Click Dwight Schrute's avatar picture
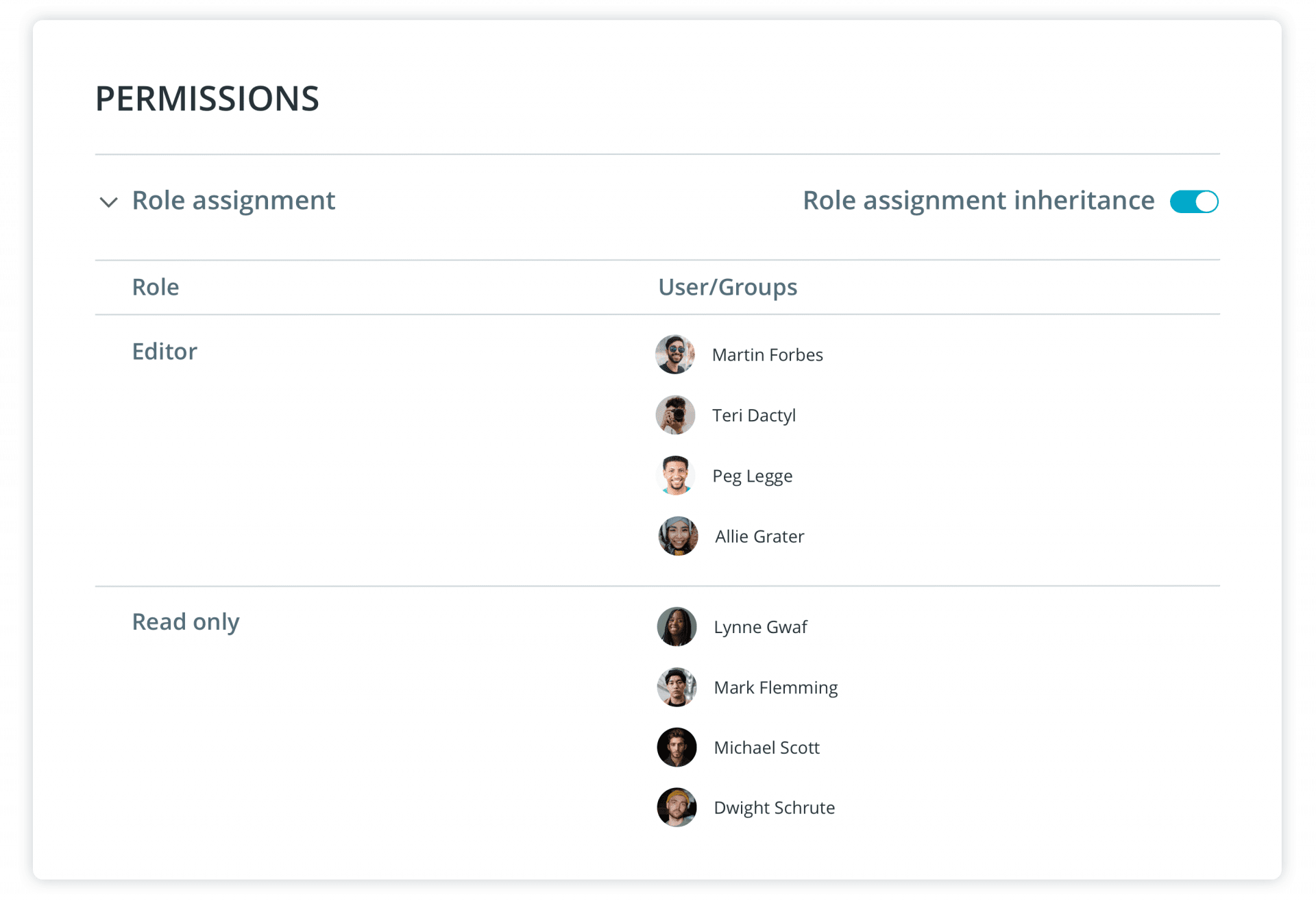1316x901 pixels. (x=677, y=807)
